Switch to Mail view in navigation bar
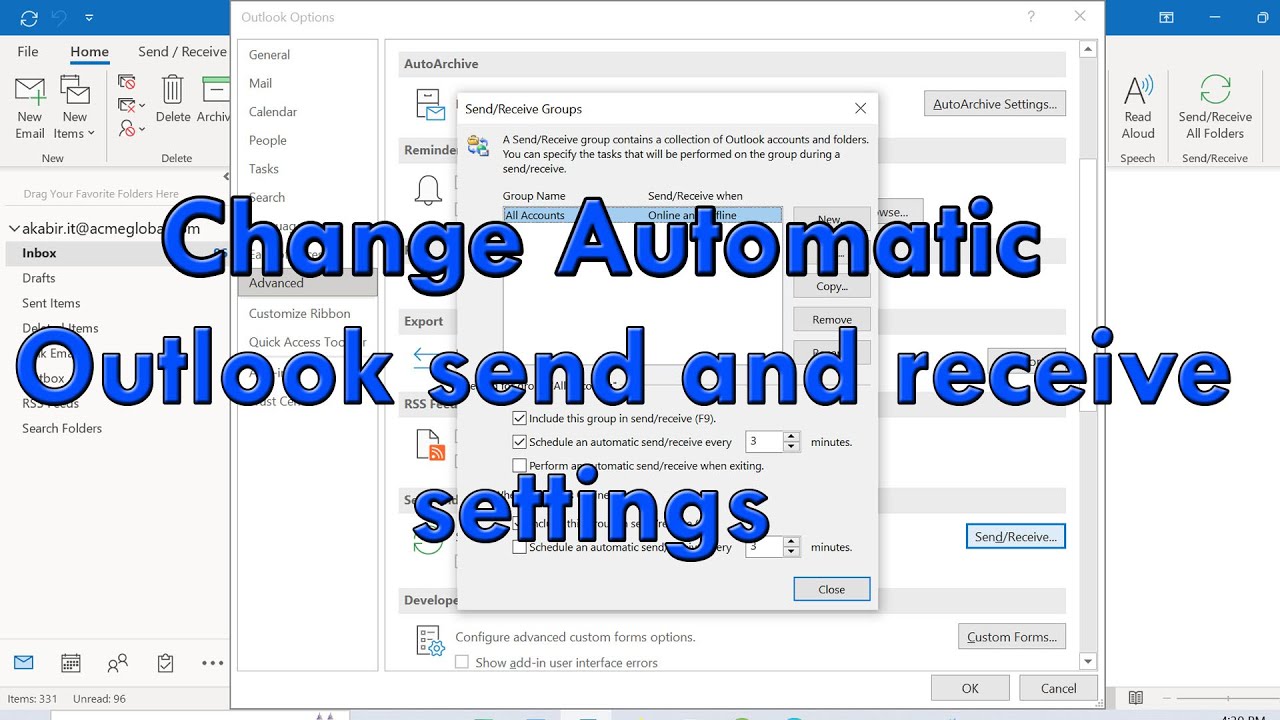 click(x=23, y=662)
